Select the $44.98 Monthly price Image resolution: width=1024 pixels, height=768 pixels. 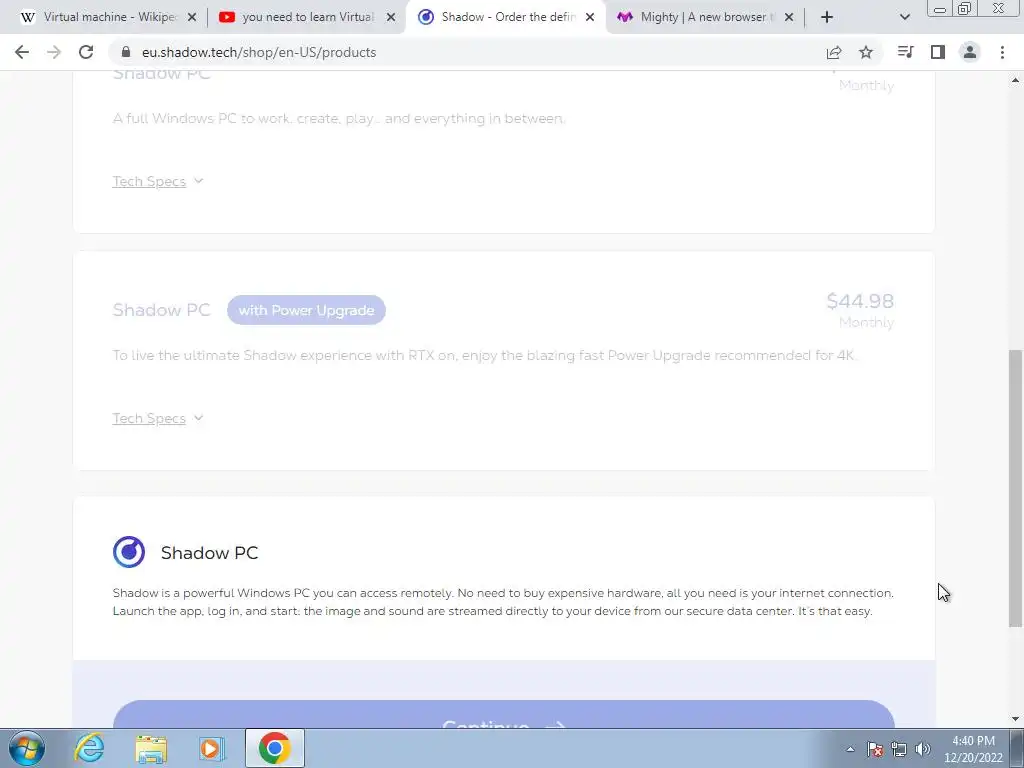click(860, 309)
